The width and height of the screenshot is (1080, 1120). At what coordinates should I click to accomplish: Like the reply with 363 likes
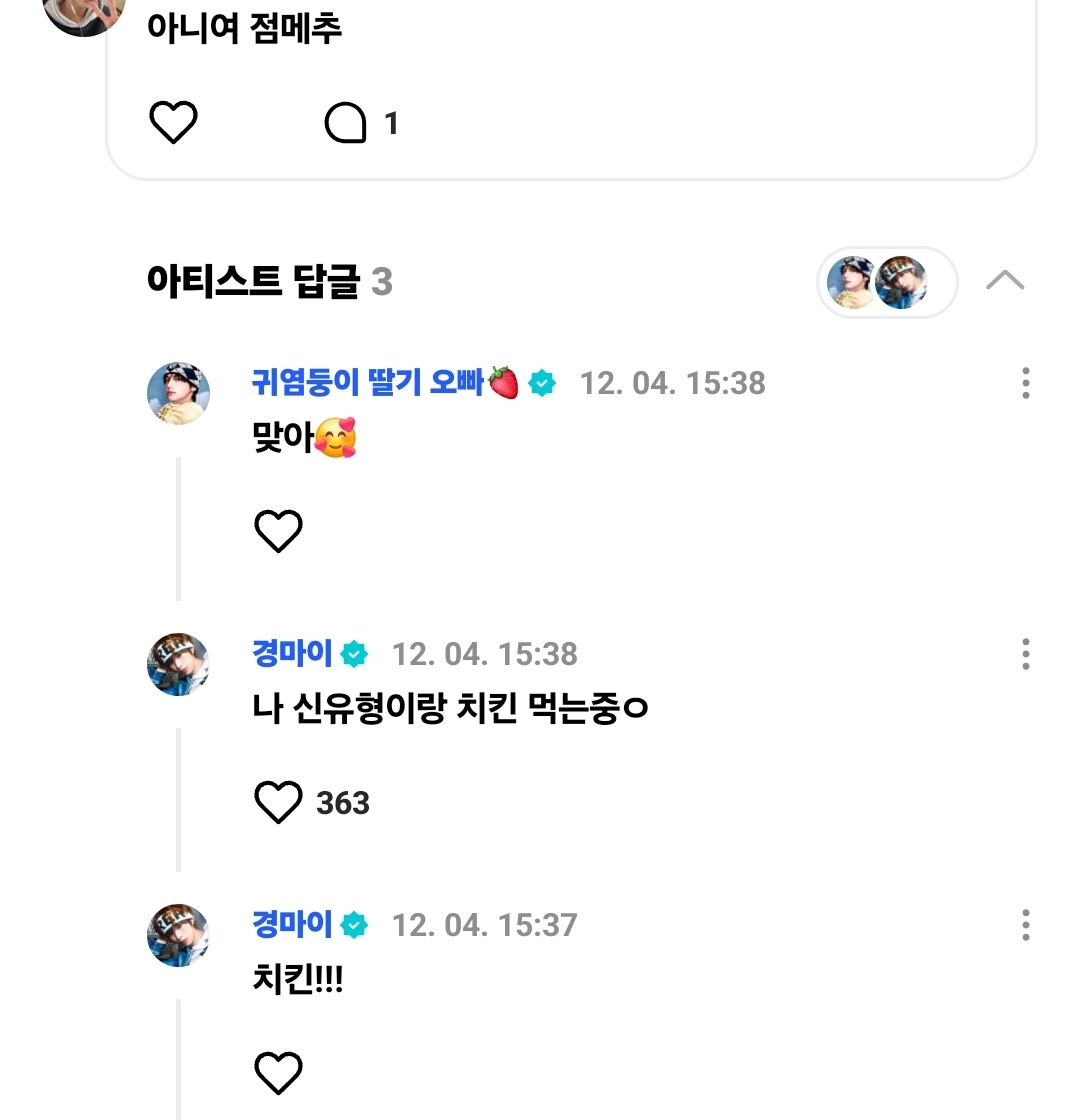278,802
